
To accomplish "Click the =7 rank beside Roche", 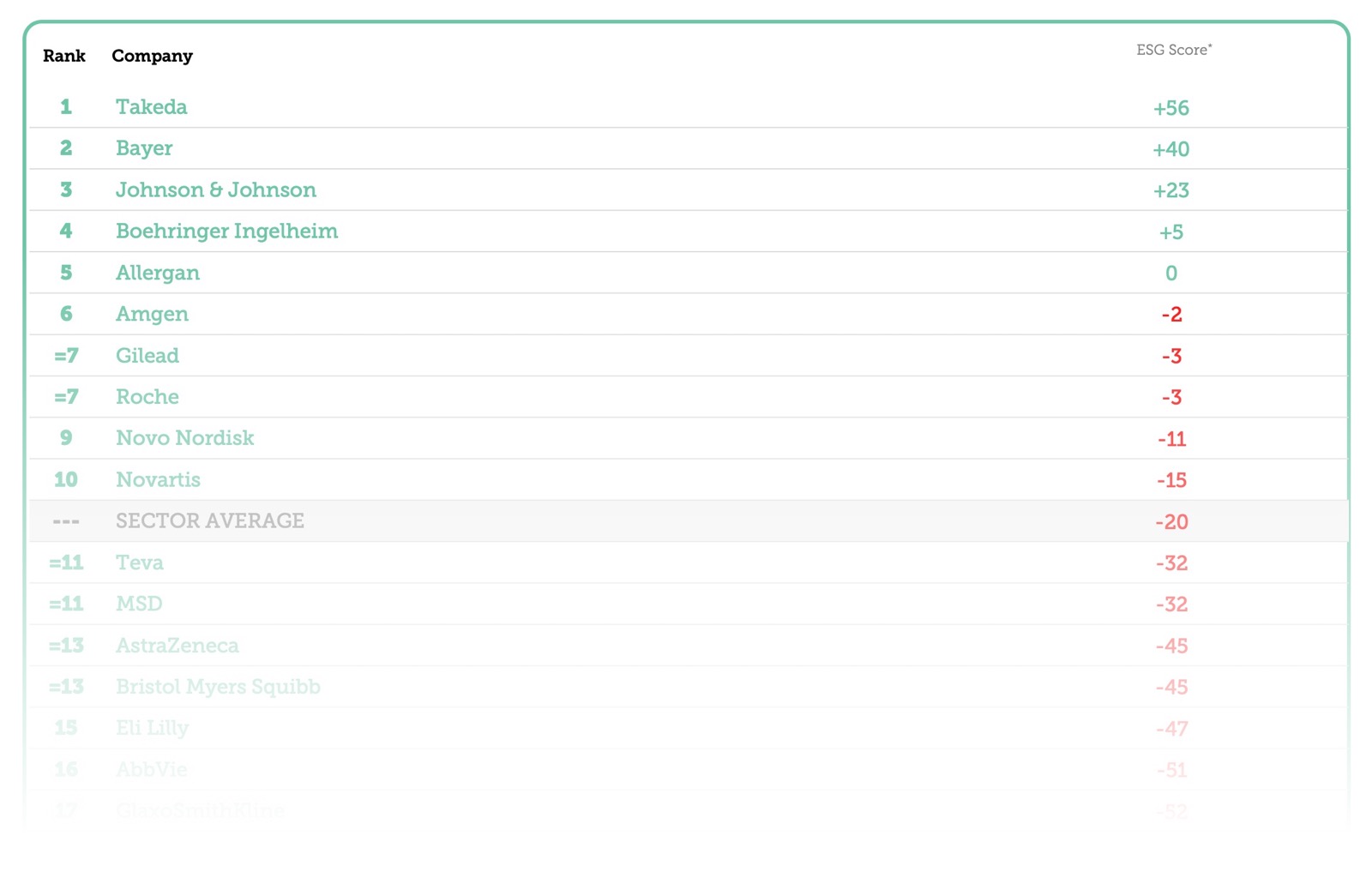I will pyautogui.click(x=66, y=396).
